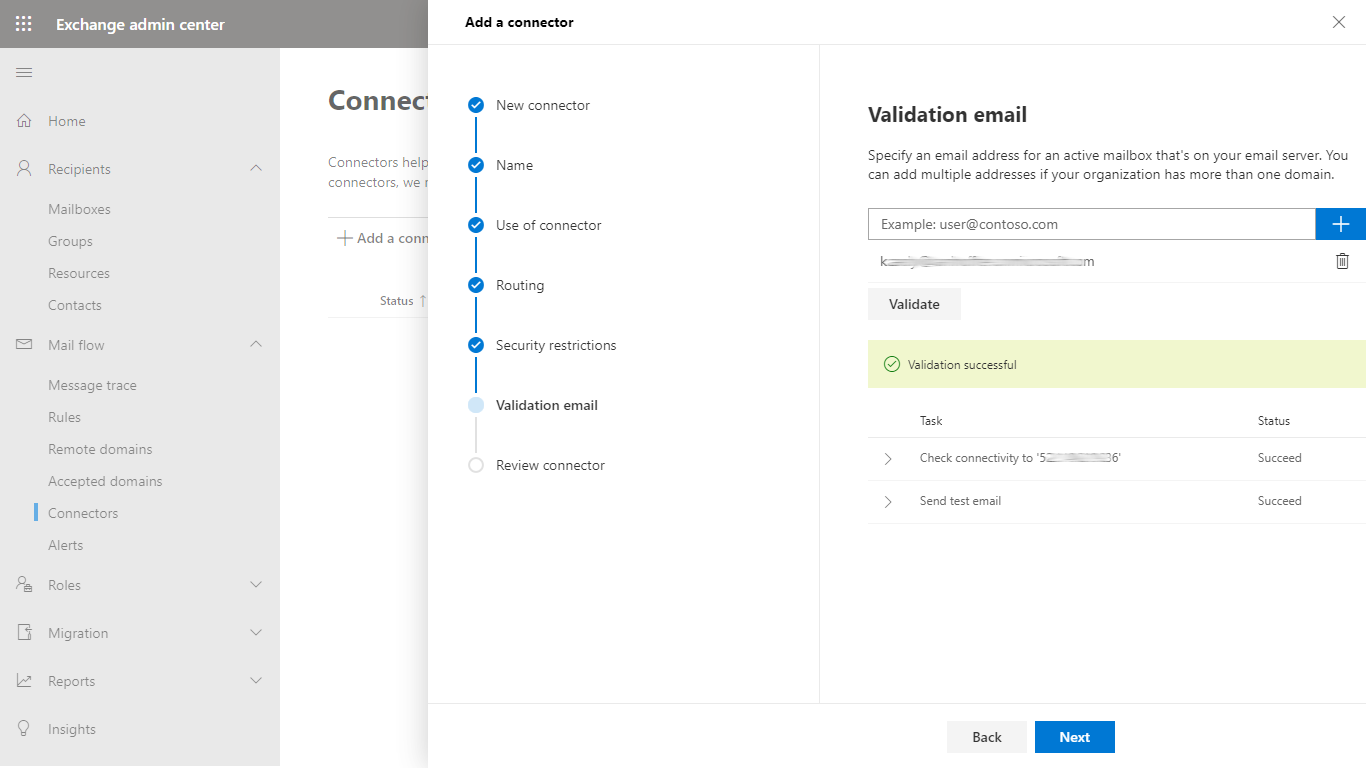1366x768 pixels.
Task: Delete the added email with trash icon
Action: click(1342, 261)
